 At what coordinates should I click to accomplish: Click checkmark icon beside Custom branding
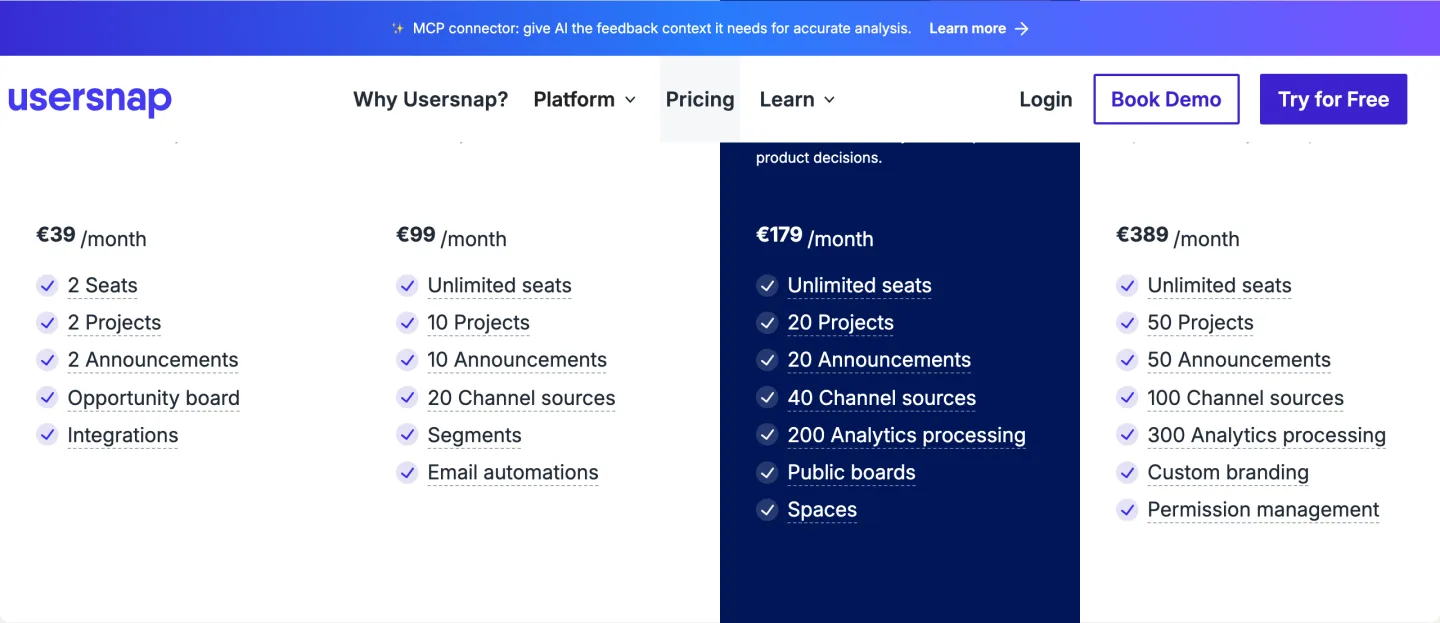coord(1127,473)
